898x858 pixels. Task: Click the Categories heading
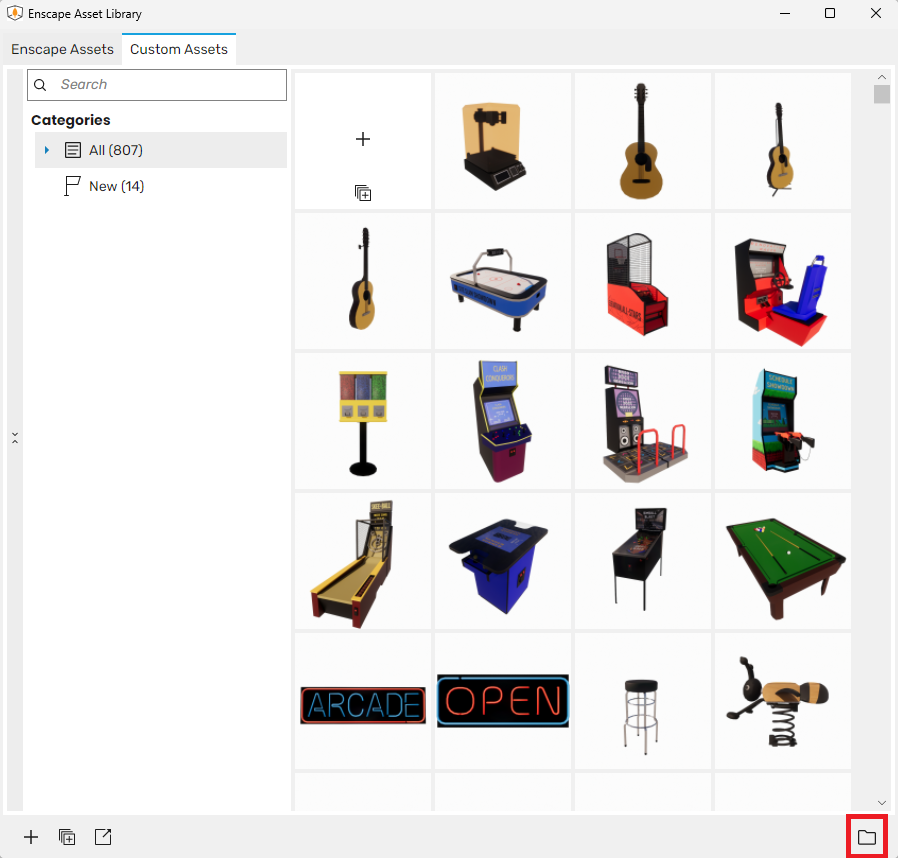point(70,120)
